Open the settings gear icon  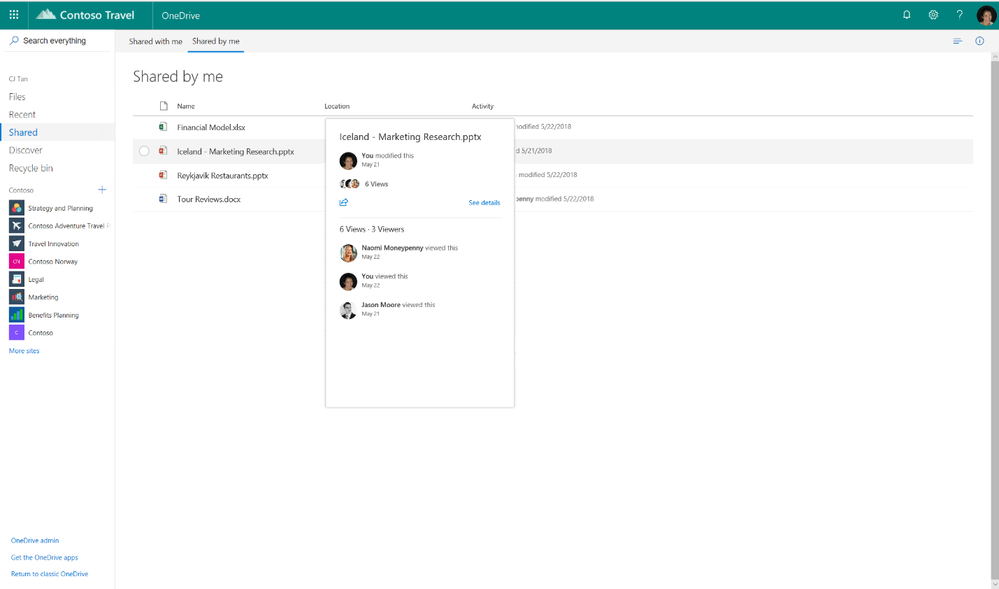click(933, 15)
